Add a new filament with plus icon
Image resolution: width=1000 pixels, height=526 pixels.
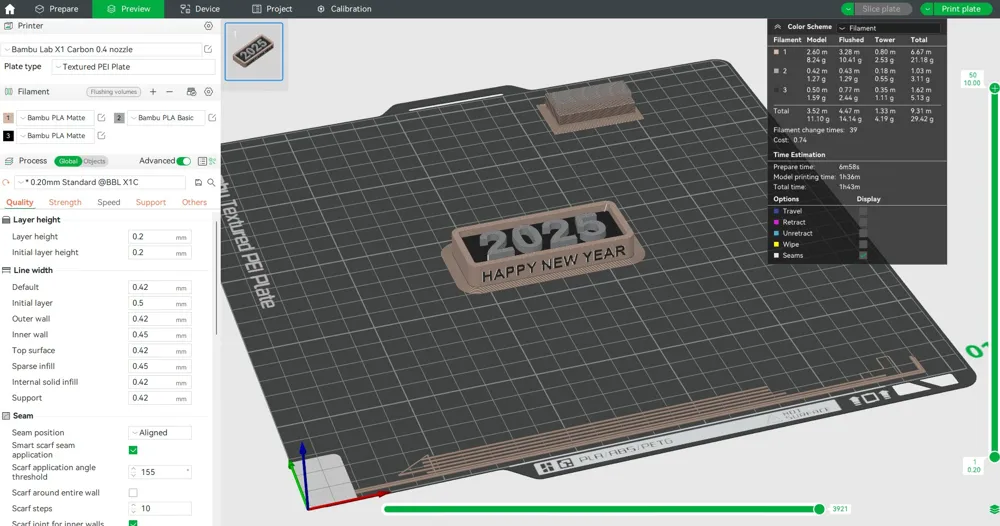click(153, 92)
